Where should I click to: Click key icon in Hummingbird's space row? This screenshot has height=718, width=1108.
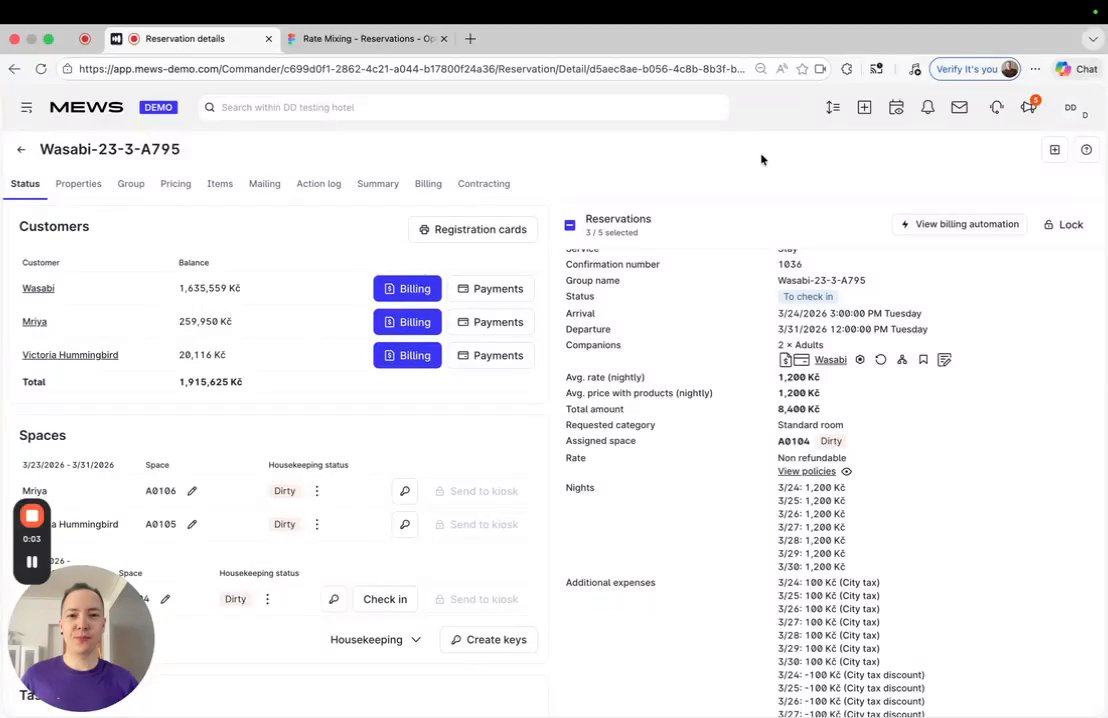click(x=405, y=524)
